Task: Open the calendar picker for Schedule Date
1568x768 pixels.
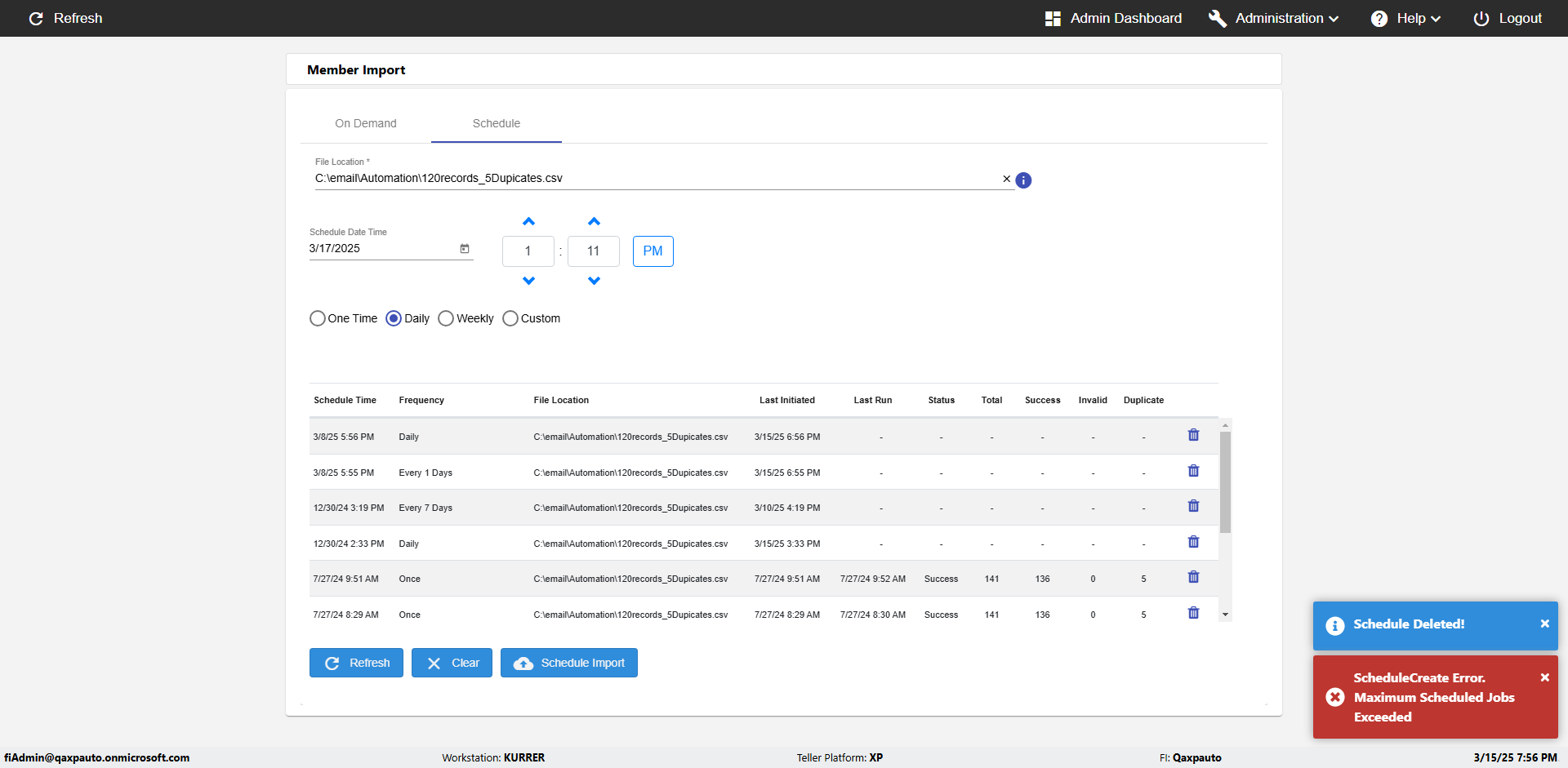Action: pyautogui.click(x=465, y=249)
